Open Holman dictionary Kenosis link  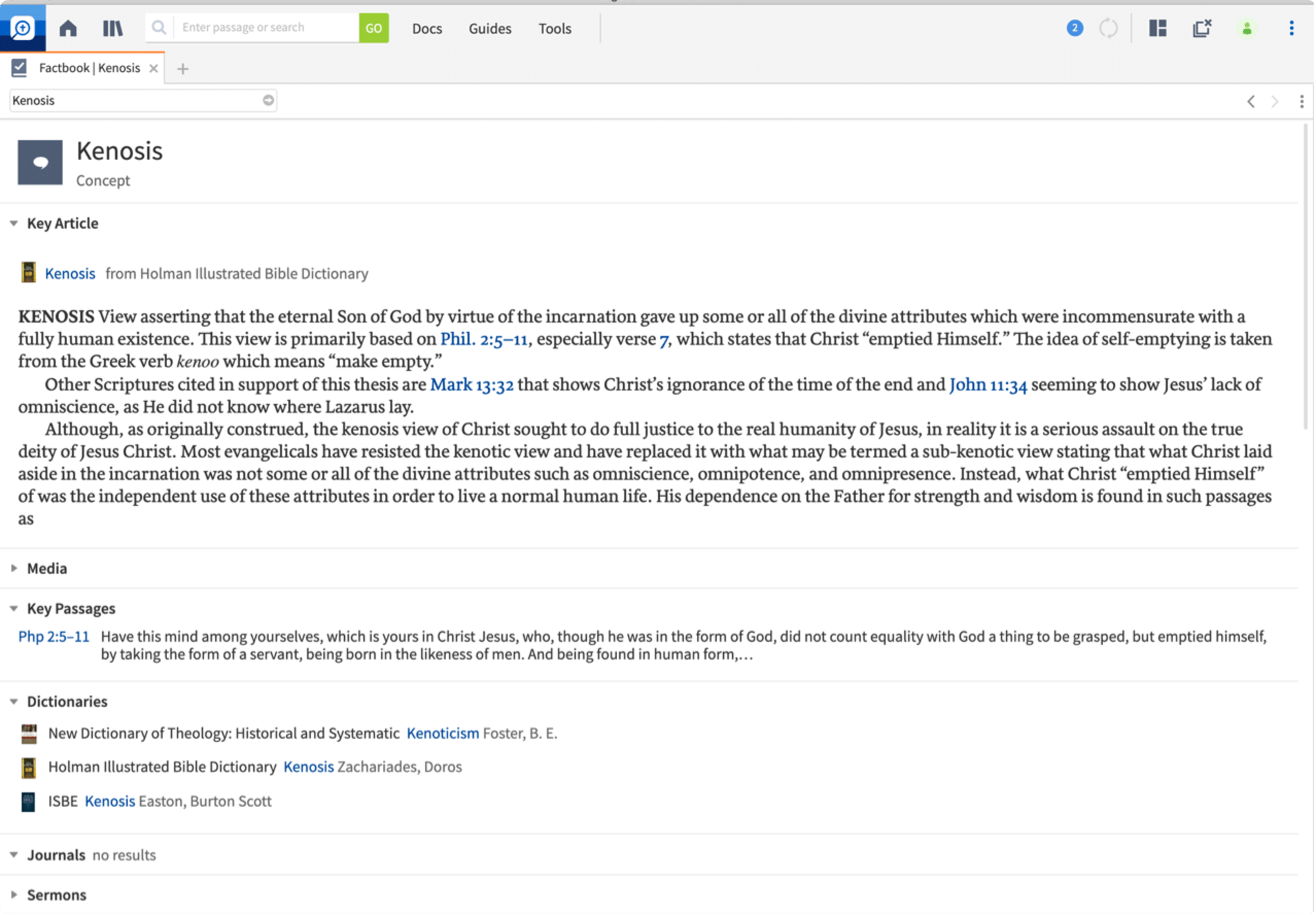click(x=309, y=767)
